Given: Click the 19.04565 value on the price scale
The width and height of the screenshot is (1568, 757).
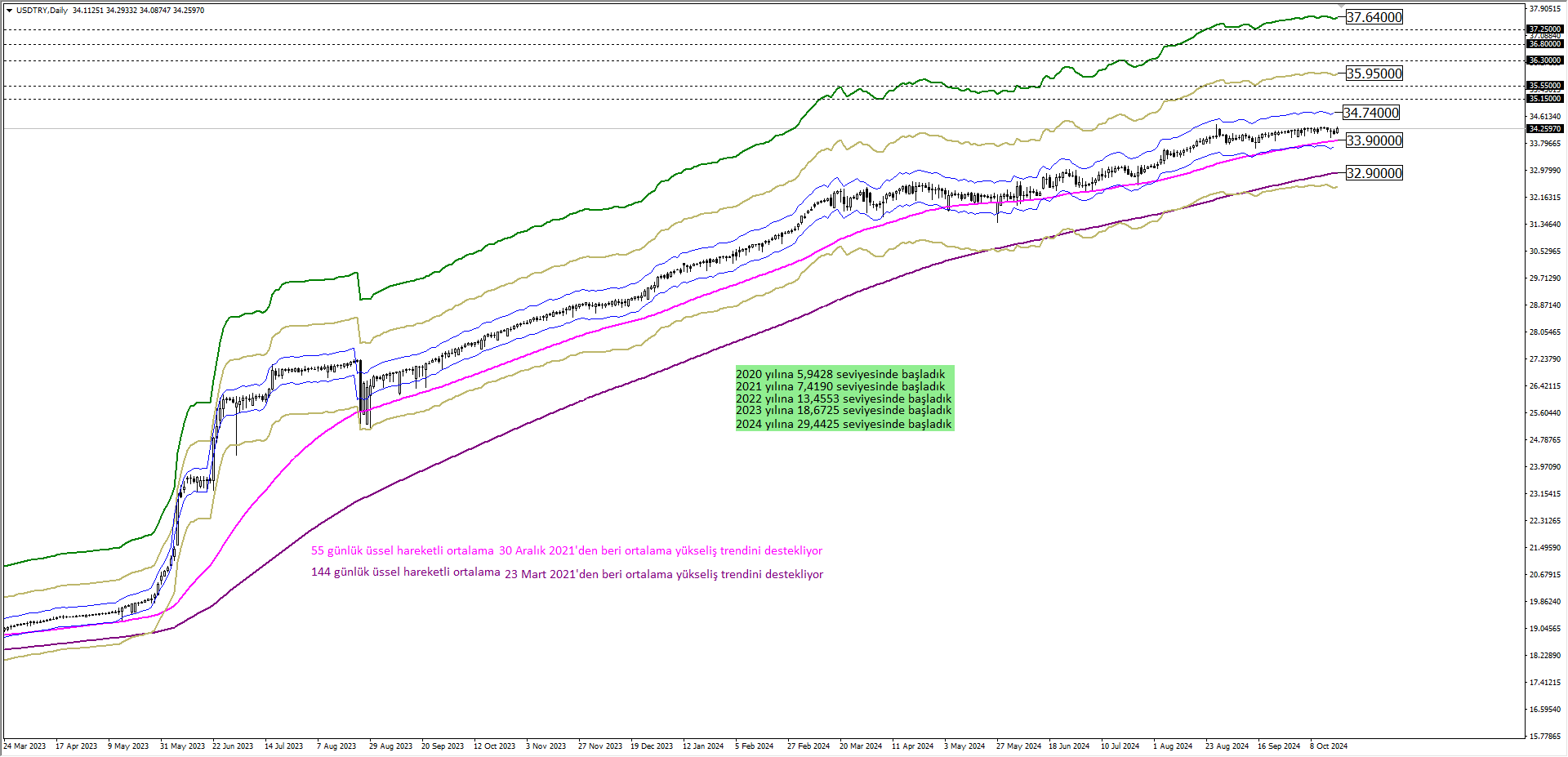Looking at the screenshot, I should click(1544, 629).
